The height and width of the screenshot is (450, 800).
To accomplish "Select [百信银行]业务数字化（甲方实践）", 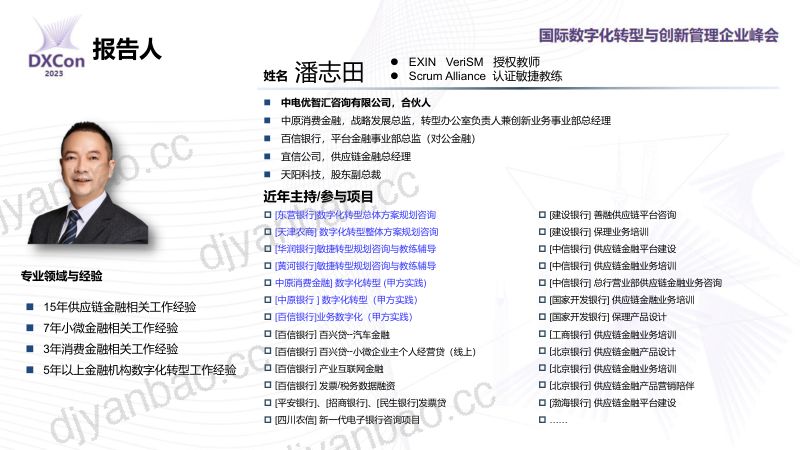I will click(343, 317).
